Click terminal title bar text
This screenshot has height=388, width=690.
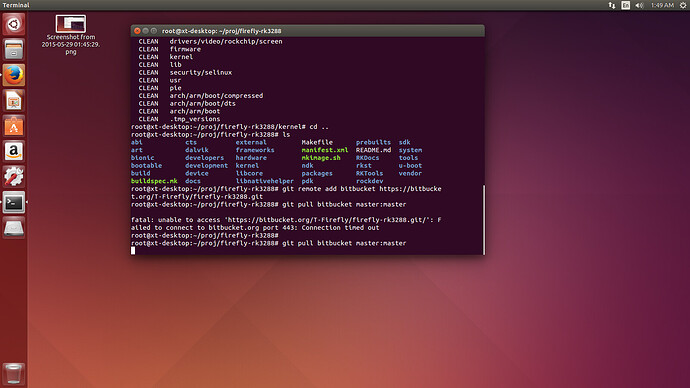click(x=221, y=31)
